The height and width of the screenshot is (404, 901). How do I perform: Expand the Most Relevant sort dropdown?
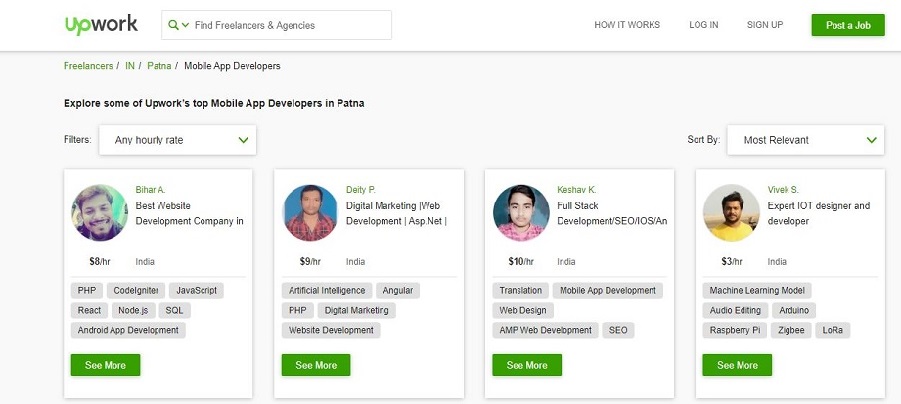(x=806, y=140)
